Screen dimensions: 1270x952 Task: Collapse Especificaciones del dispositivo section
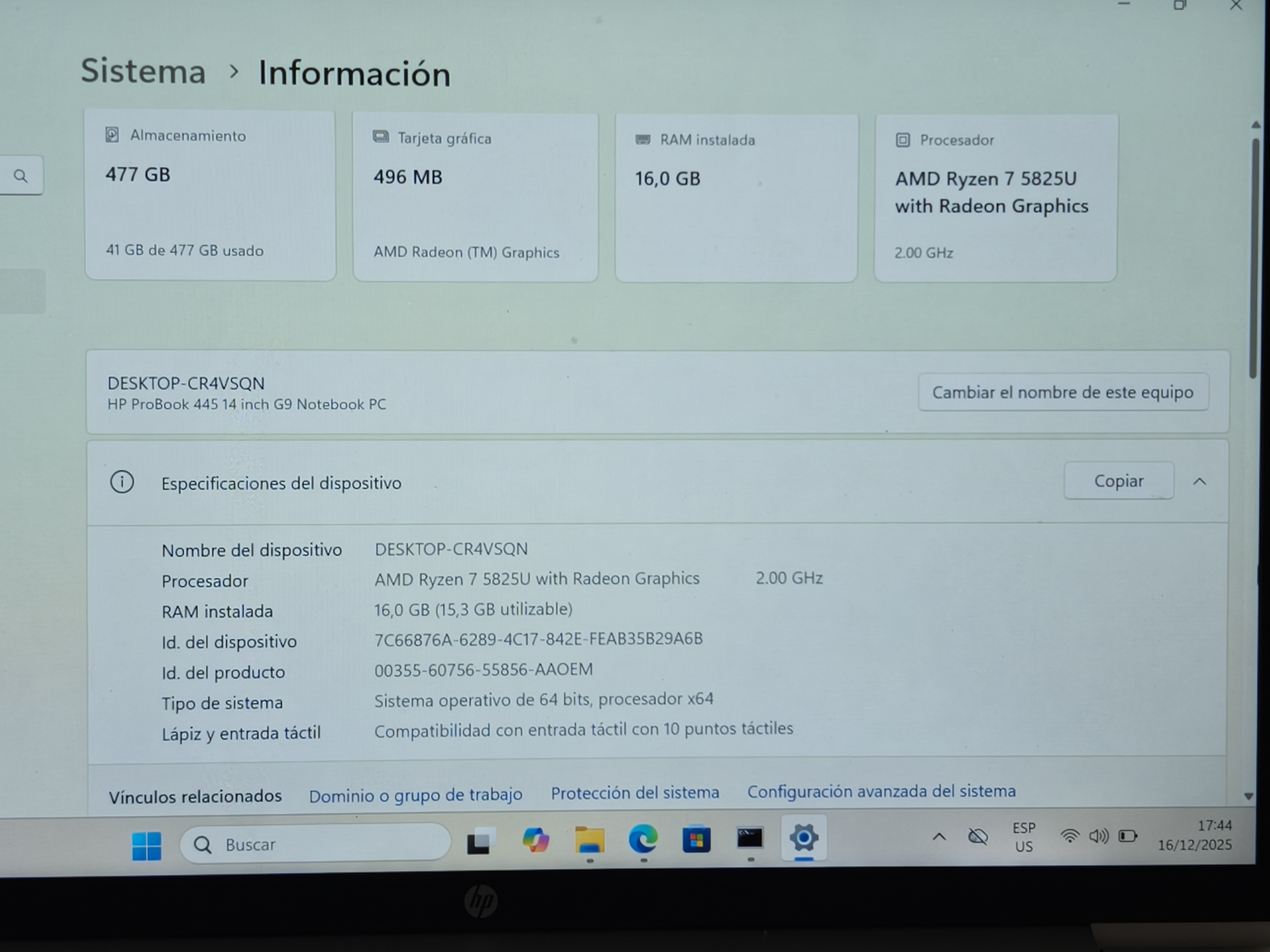(1199, 482)
